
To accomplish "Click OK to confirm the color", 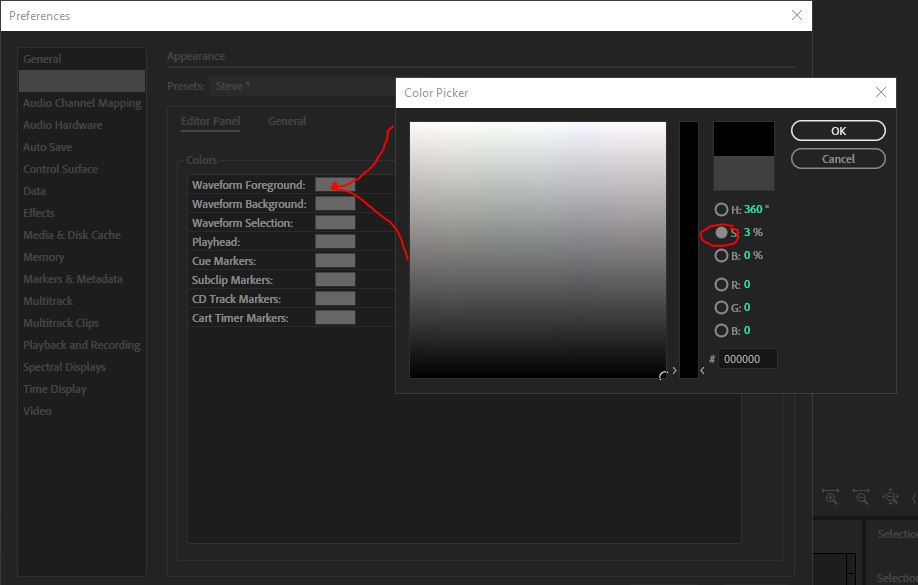I will (x=838, y=130).
